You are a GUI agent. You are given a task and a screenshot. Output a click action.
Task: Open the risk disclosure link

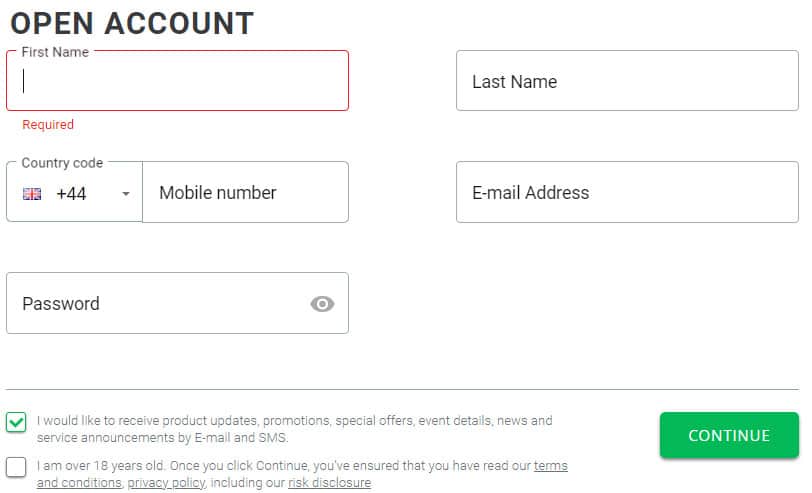pyautogui.click(x=329, y=483)
